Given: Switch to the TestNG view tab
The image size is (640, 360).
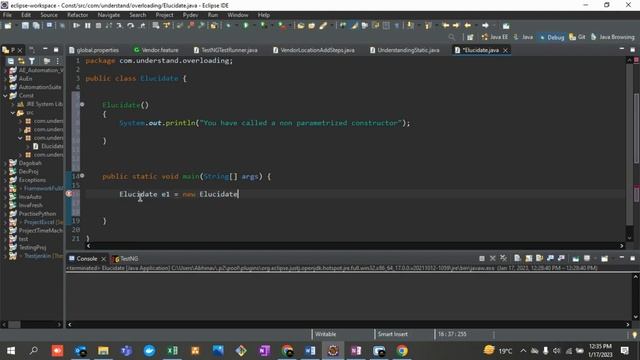Looking at the screenshot, I should (126, 259).
